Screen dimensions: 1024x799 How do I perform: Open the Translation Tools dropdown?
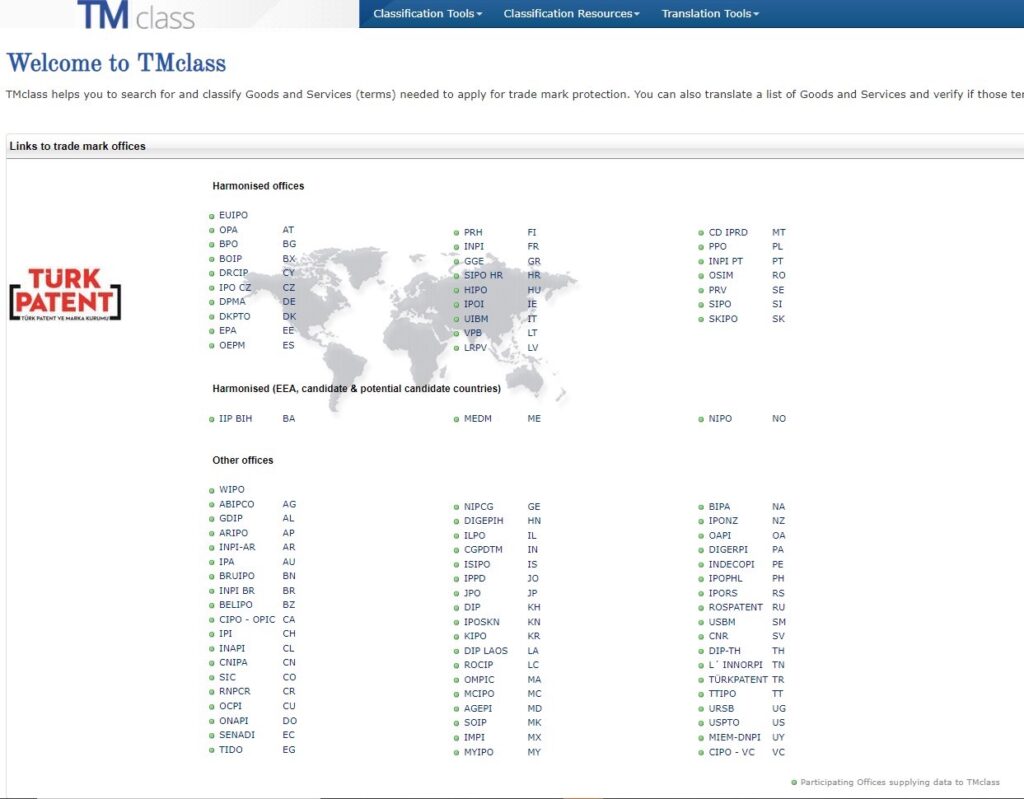pos(710,14)
